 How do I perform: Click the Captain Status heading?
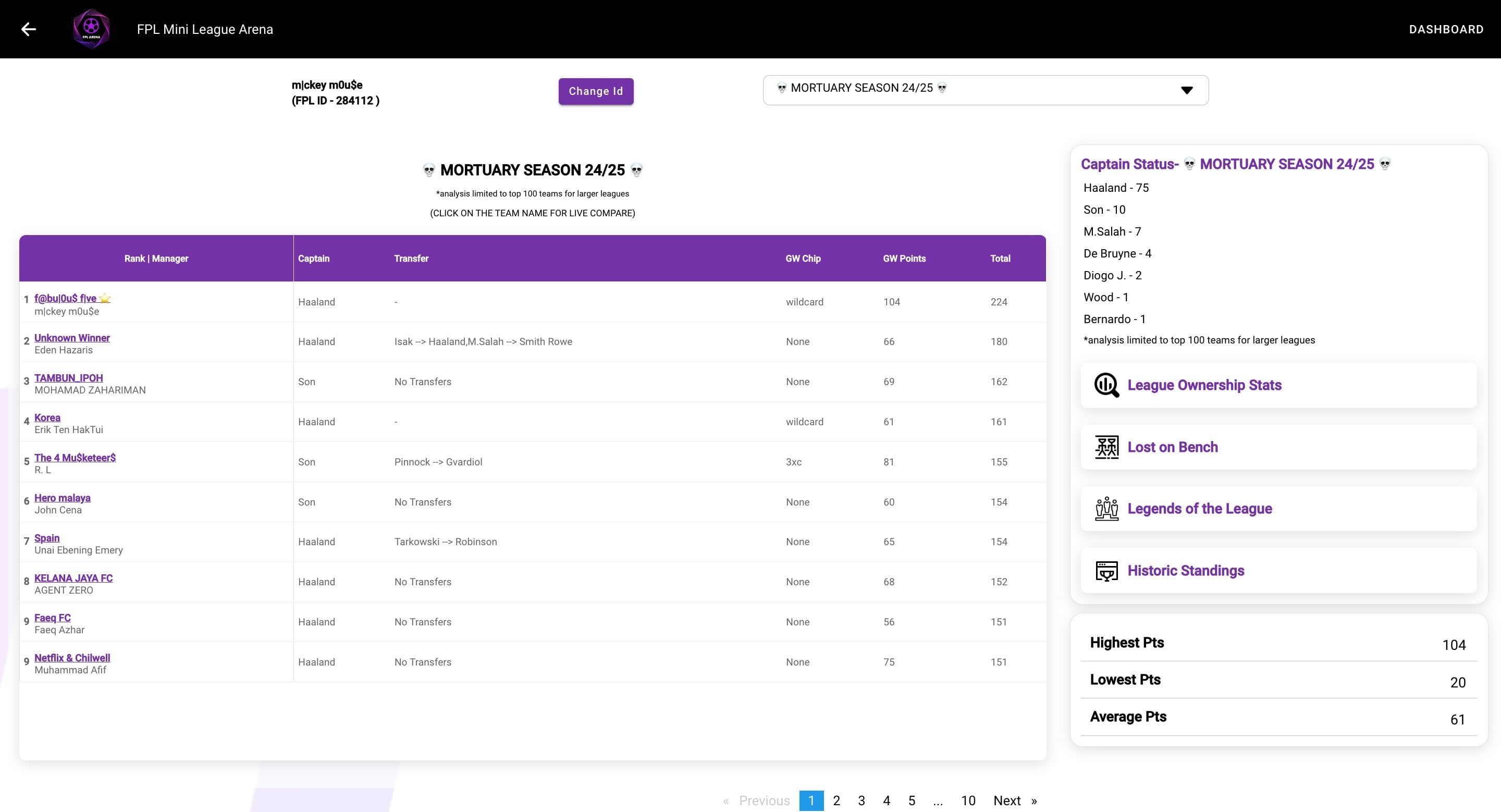coord(1236,164)
